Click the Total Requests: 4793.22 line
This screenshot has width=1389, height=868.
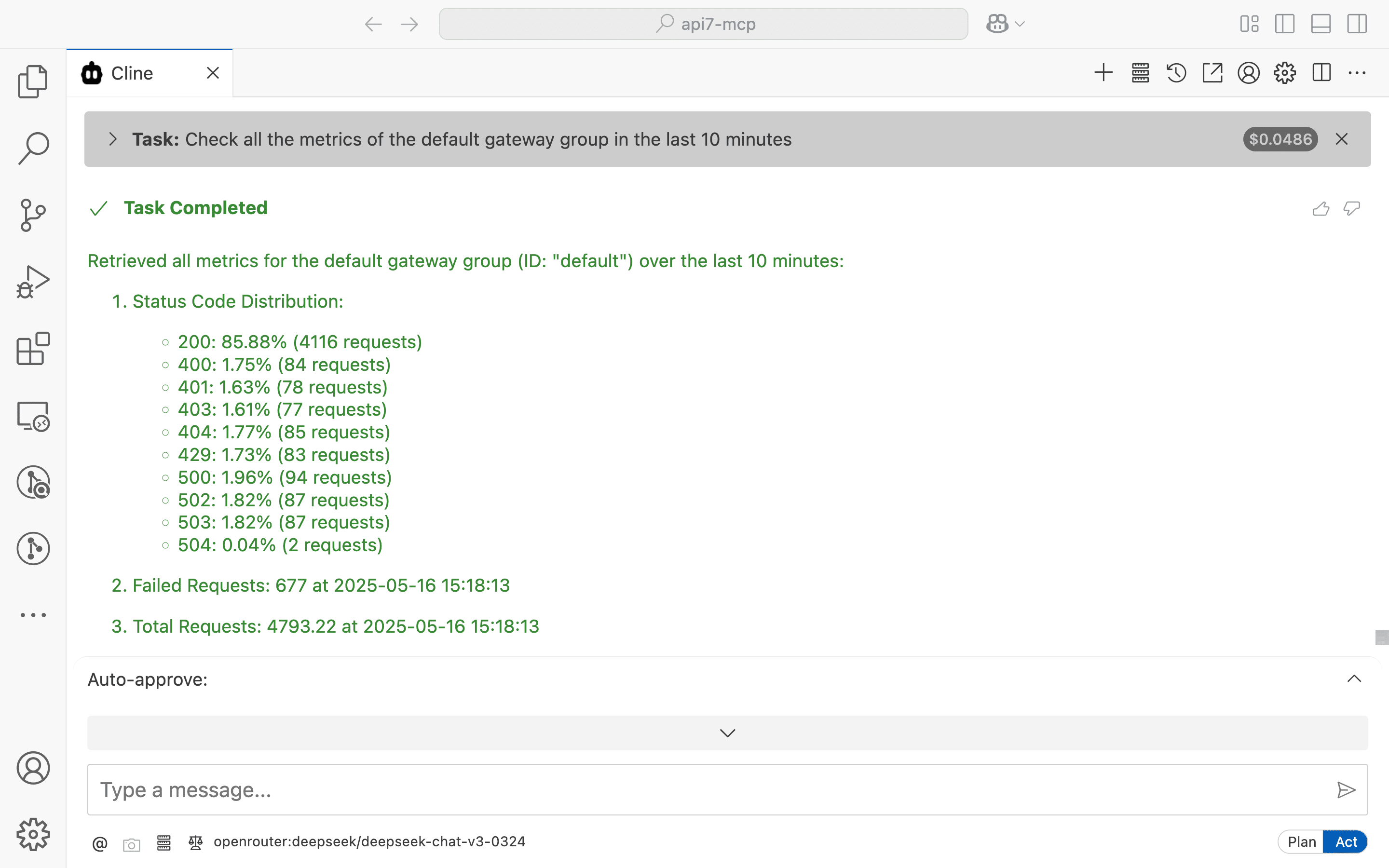pyautogui.click(x=336, y=626)
